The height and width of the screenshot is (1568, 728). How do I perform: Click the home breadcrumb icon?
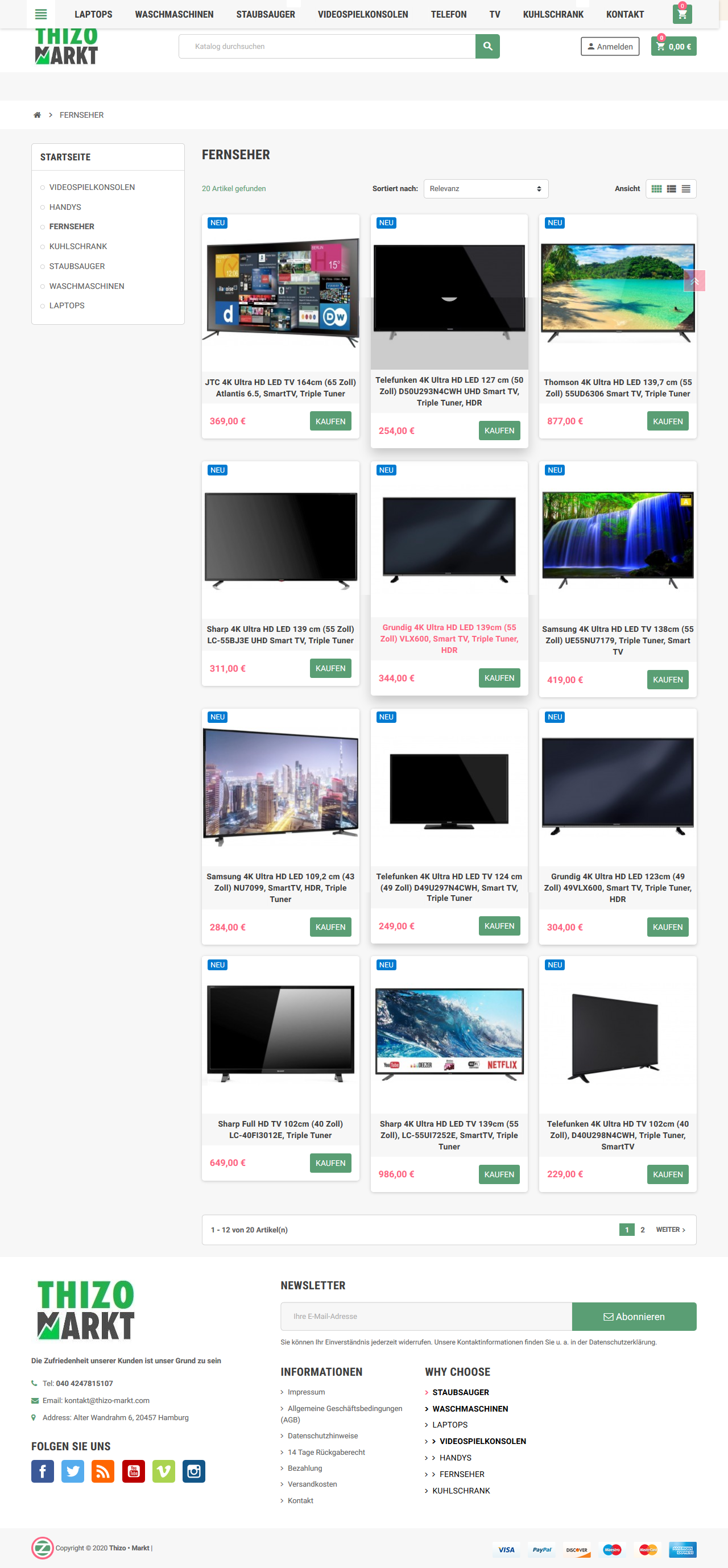click(37, 115)
